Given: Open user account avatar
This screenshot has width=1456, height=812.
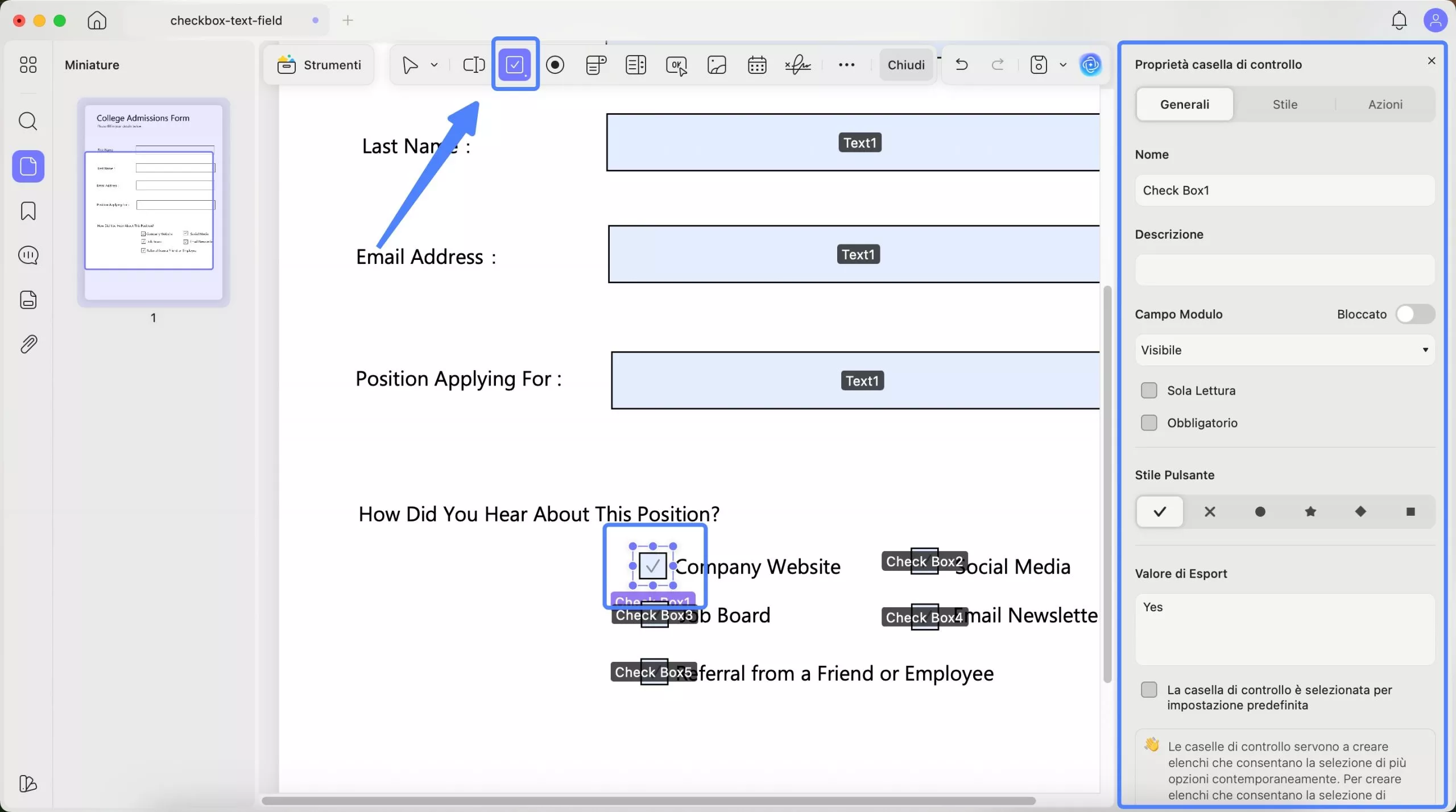Looking at the screenshot, I should click(1435, 20).
